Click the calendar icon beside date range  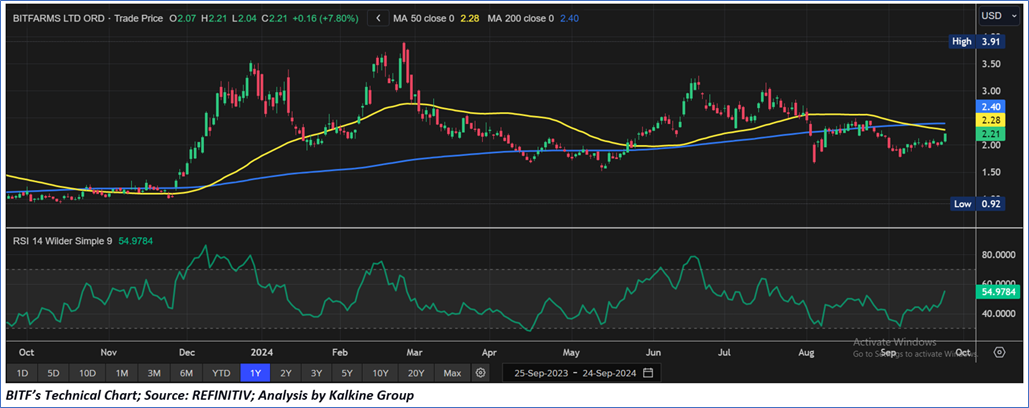(x=648, y=373)
